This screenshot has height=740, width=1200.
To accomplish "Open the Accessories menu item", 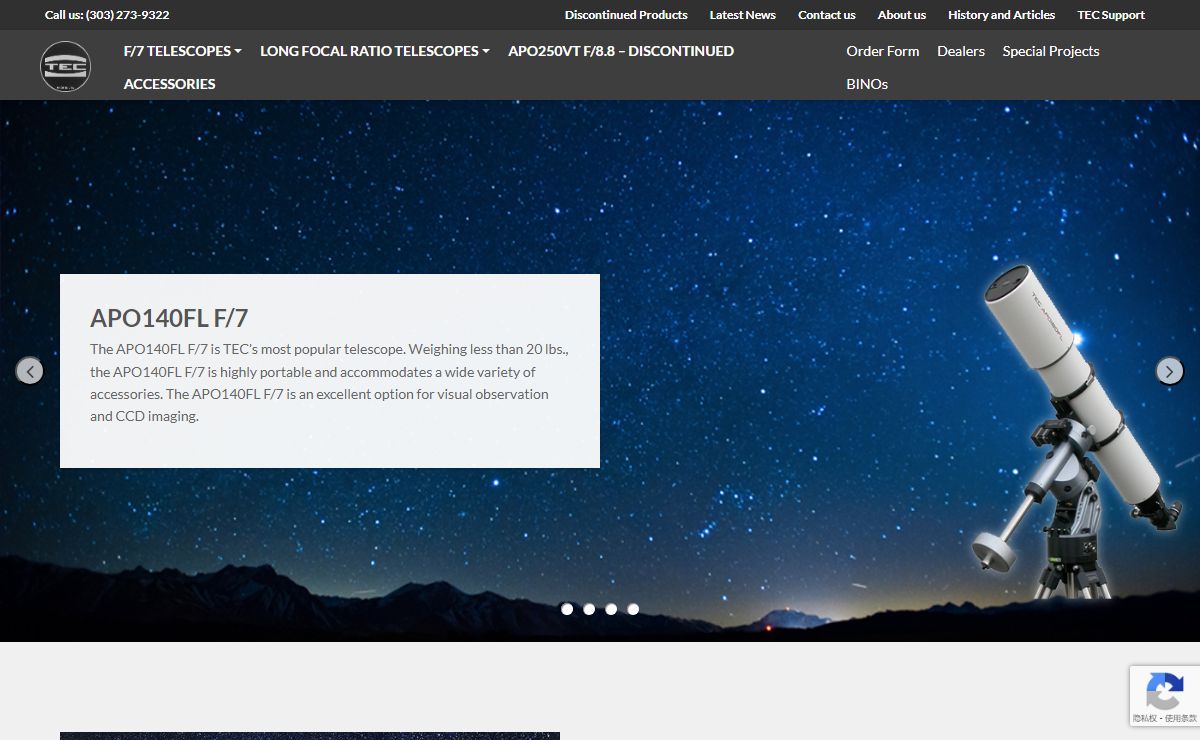I will point(170,84).
